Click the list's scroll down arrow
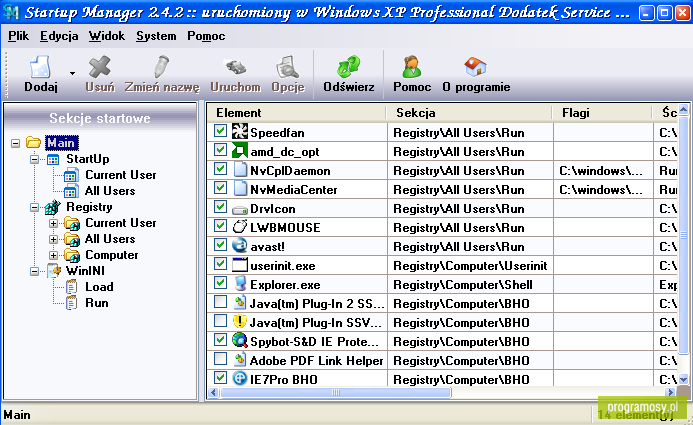693x425 pixels. pos(684,379)
